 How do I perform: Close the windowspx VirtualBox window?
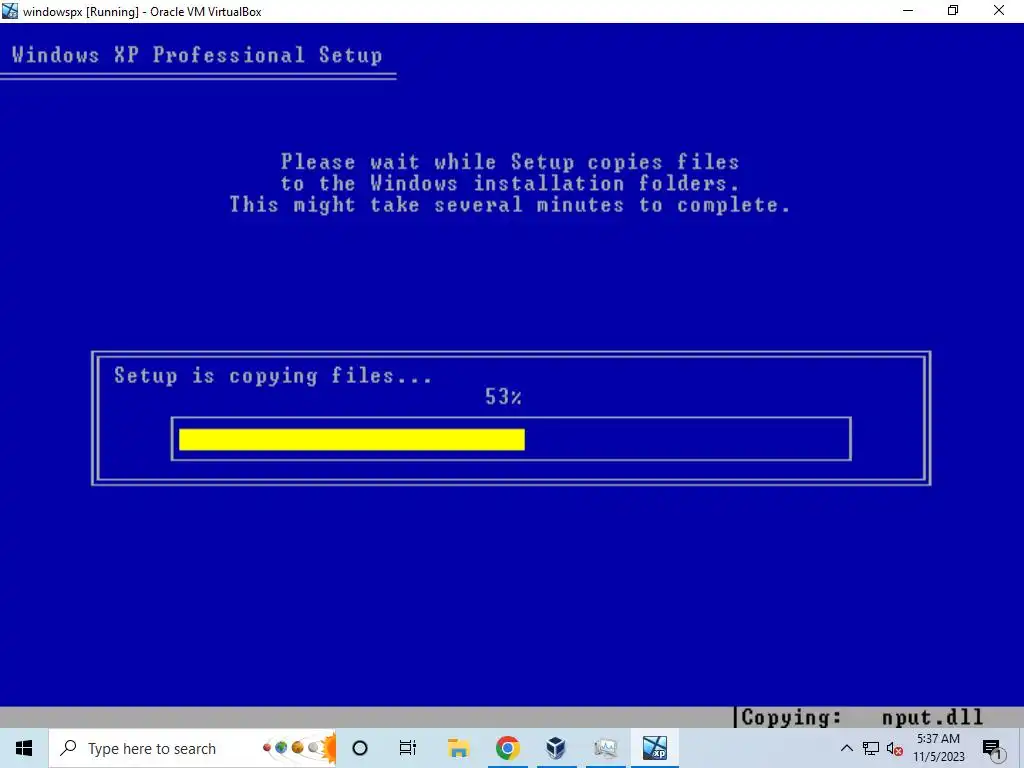(999, 10)
